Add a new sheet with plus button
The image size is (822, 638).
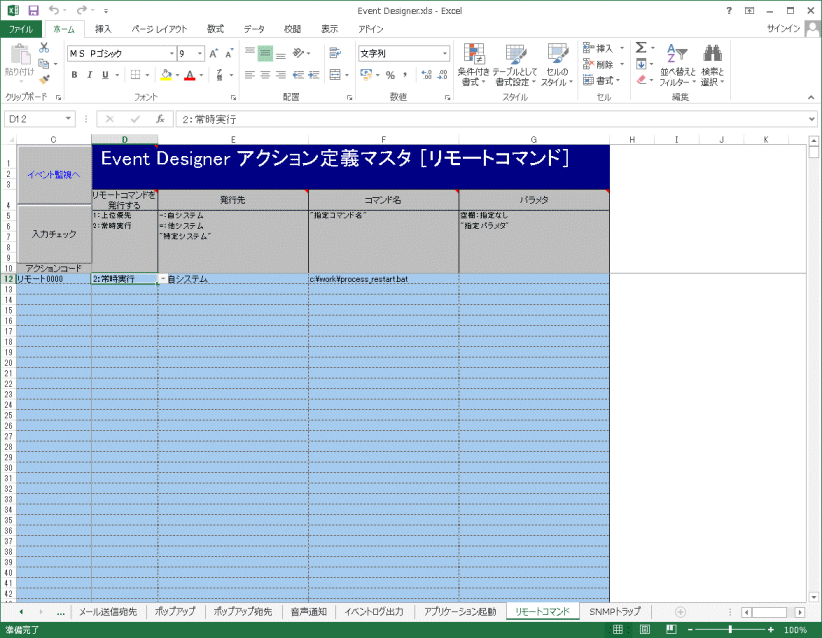(x=680, y=612)
